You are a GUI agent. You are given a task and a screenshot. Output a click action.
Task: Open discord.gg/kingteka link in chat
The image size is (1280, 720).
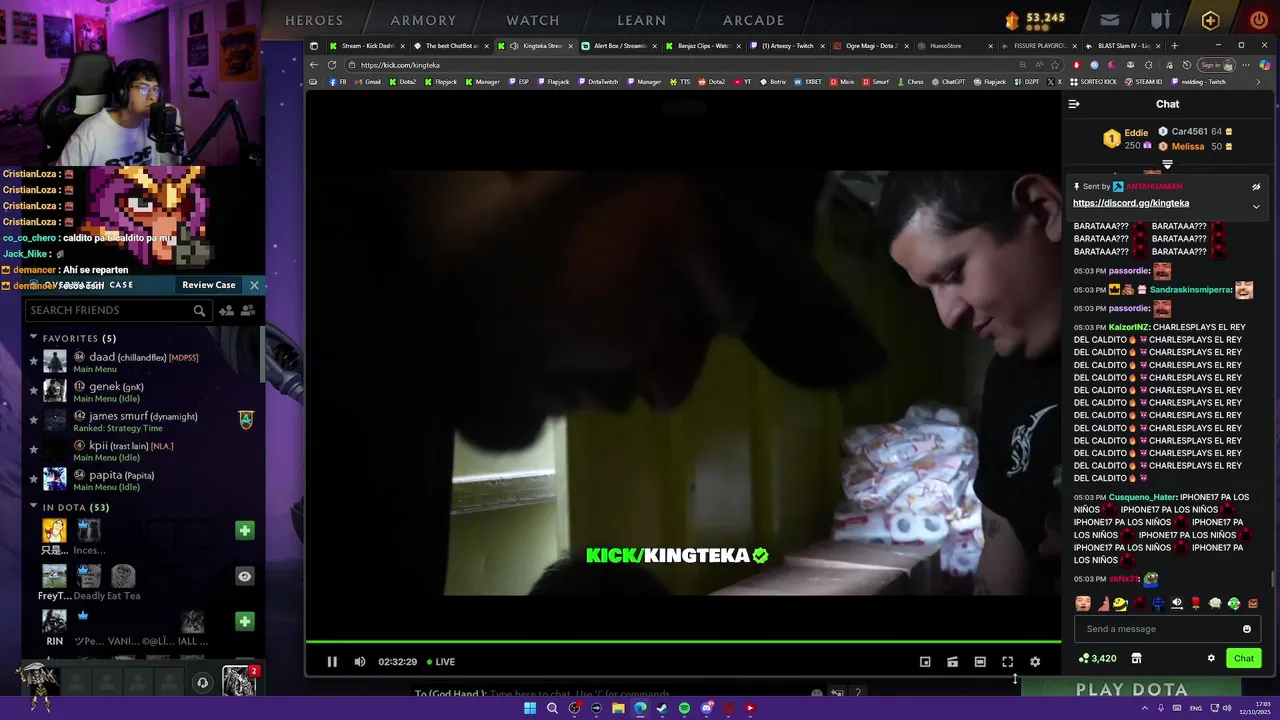click(1131, 203)
